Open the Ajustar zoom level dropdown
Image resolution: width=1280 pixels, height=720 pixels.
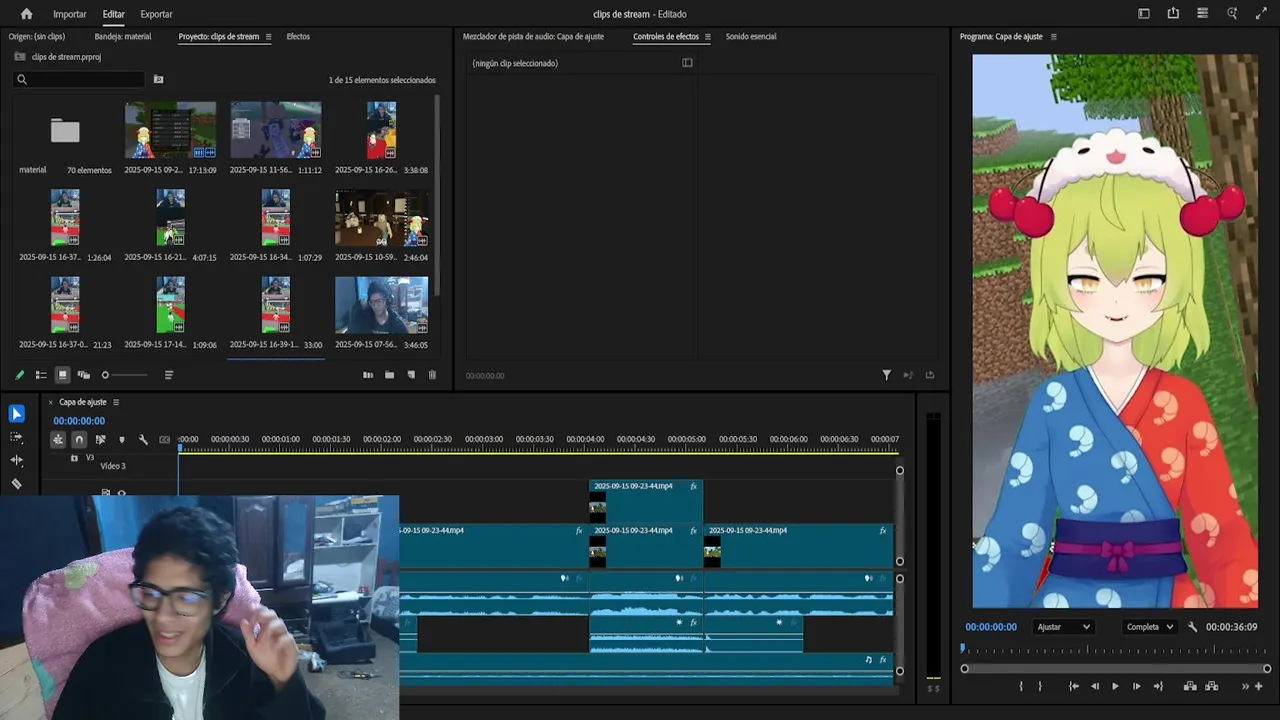pyautogui.click(x=1063, y=627)
